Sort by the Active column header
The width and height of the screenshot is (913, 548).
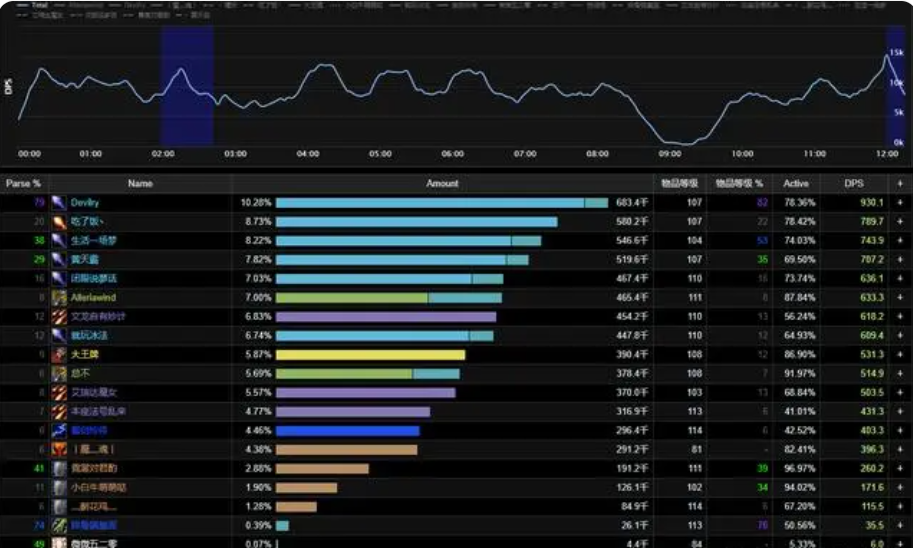[796, 184]
